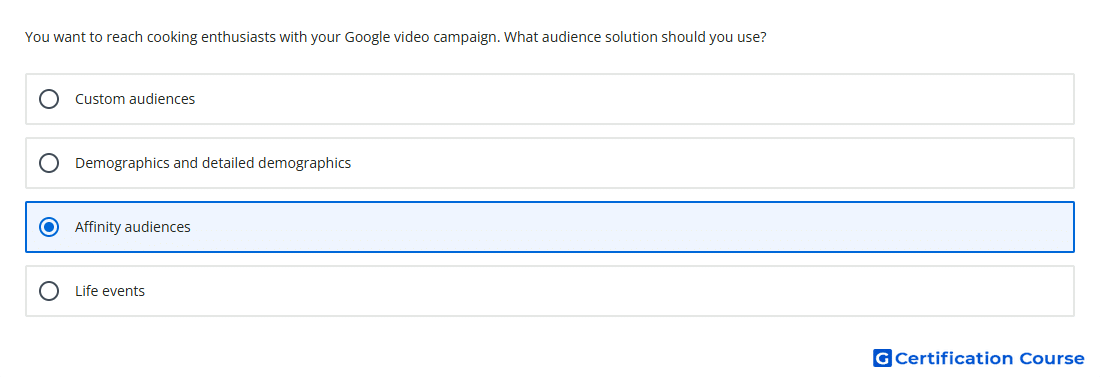Viewport: 1100px width, 377px height.
Task: Click the "Custom audiences" label text
Action: [x=135, y=99]
